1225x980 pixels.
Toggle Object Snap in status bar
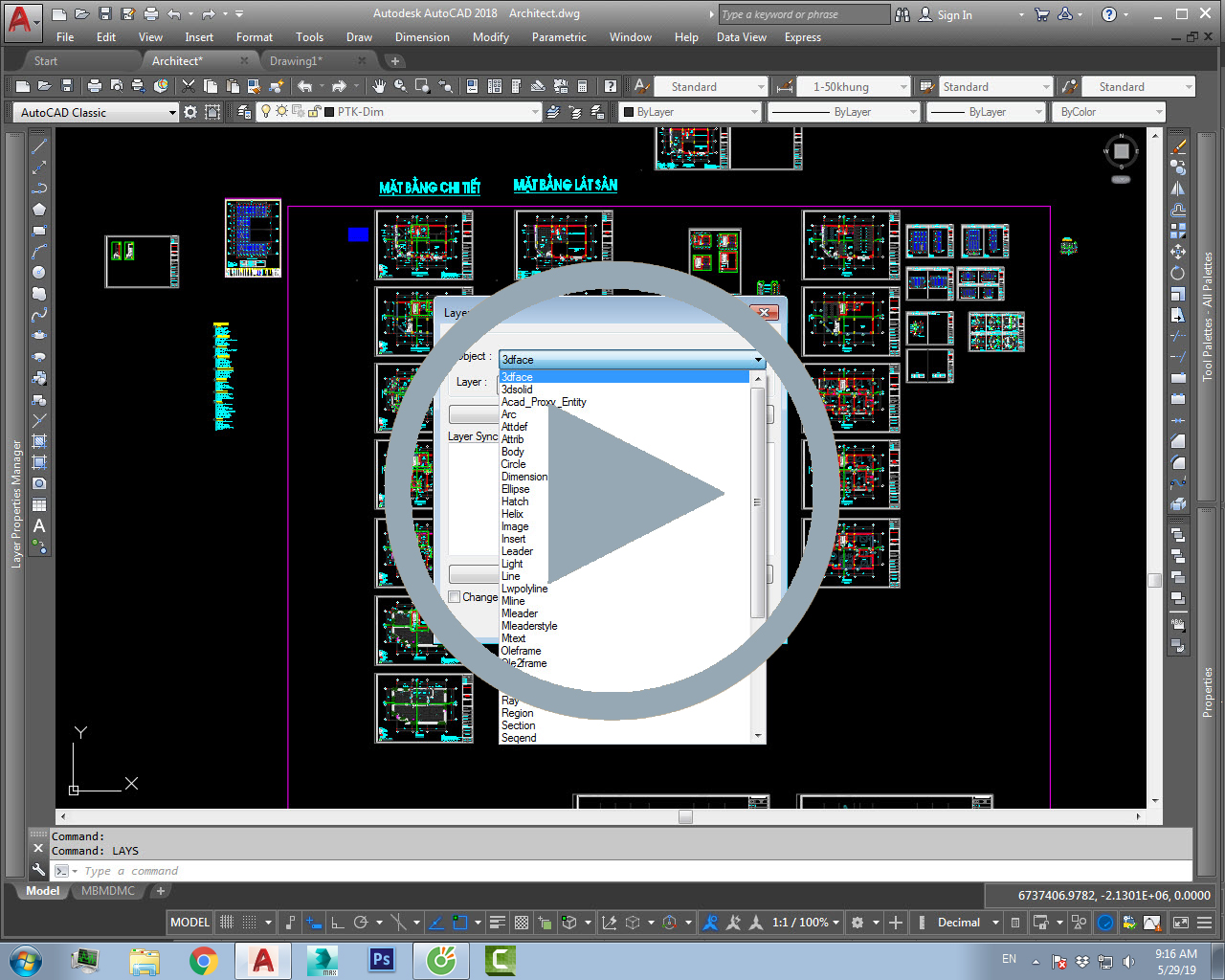[x=460, y=923]
